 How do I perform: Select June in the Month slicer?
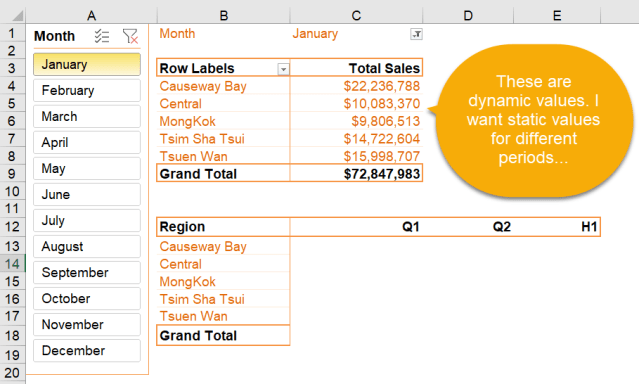click(87, 194)
